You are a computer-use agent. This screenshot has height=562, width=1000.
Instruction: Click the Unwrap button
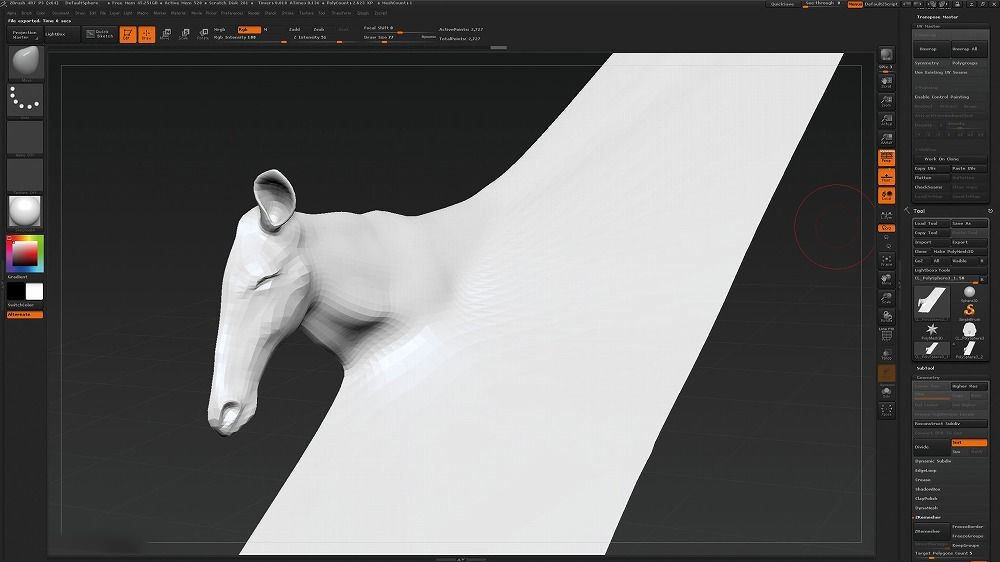(x=932, y=49)
